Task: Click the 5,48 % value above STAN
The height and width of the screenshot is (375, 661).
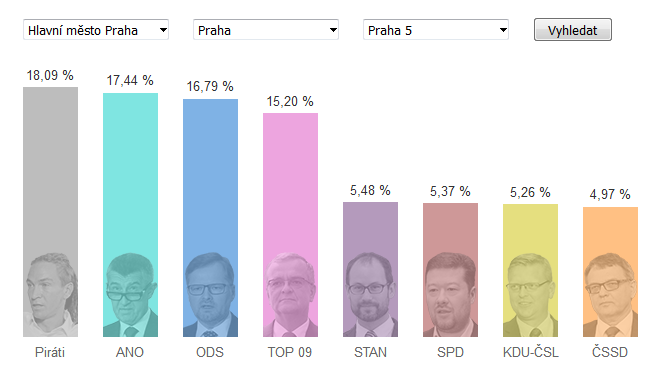Action: click(370, 190)
